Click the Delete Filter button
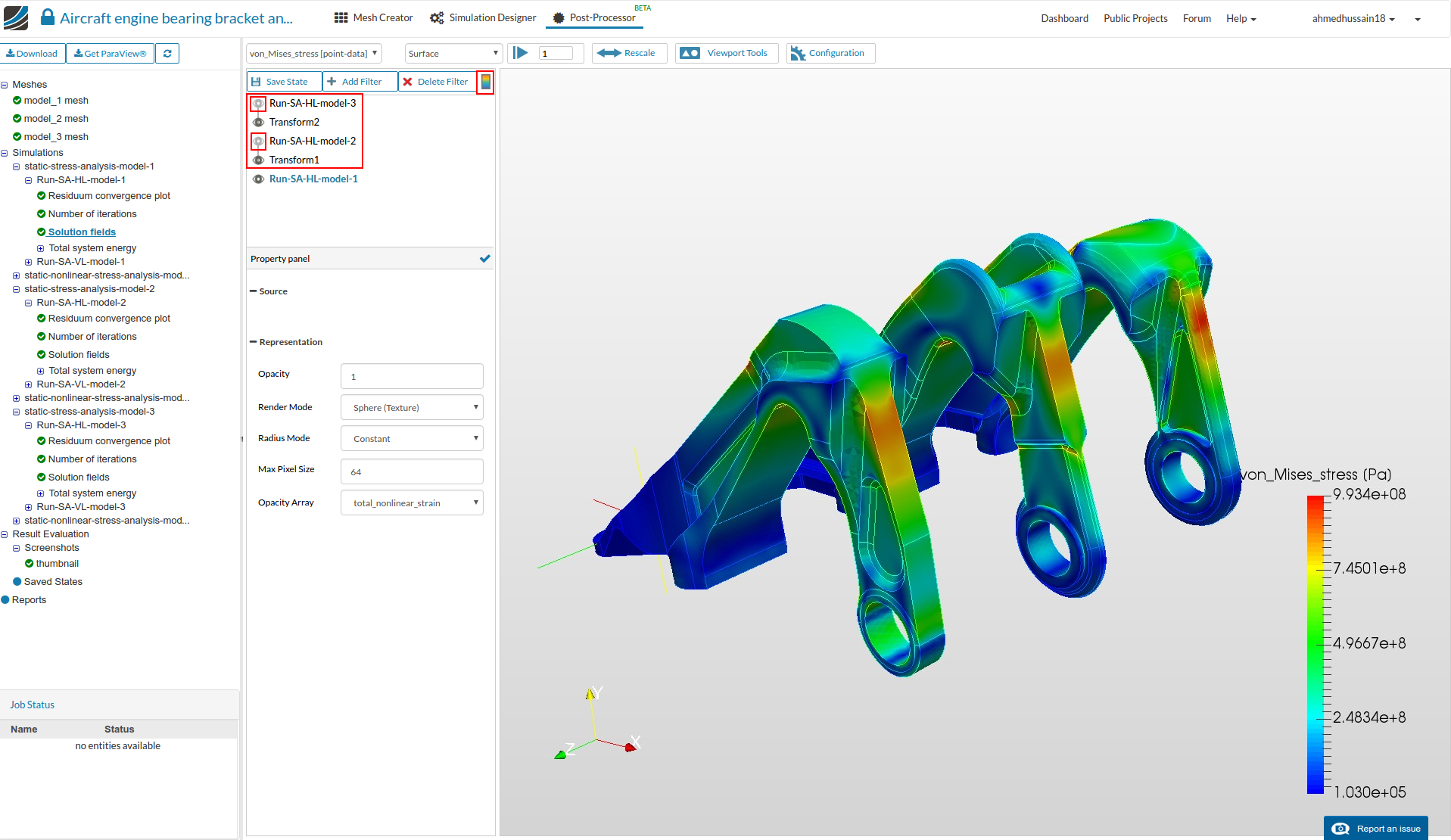Viewport: 1451px width, 840px height. point(436,82)
